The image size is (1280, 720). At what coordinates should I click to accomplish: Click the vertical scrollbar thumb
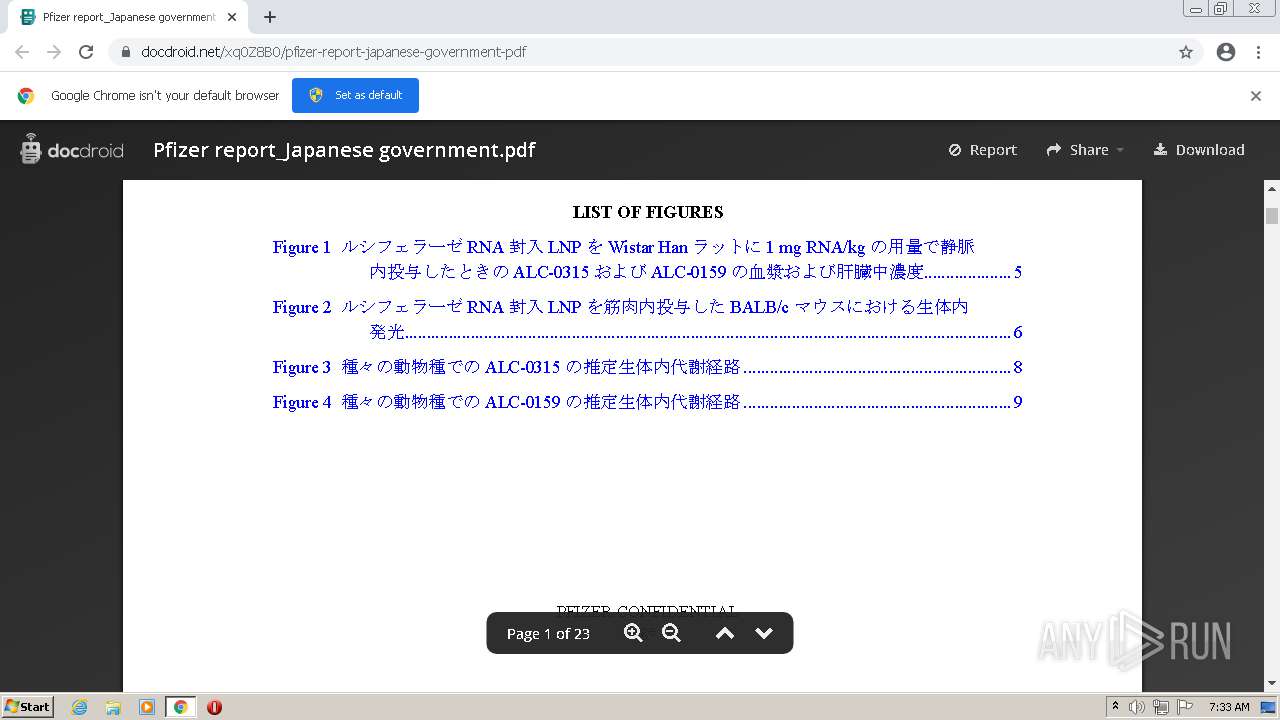click(1272, 216)
